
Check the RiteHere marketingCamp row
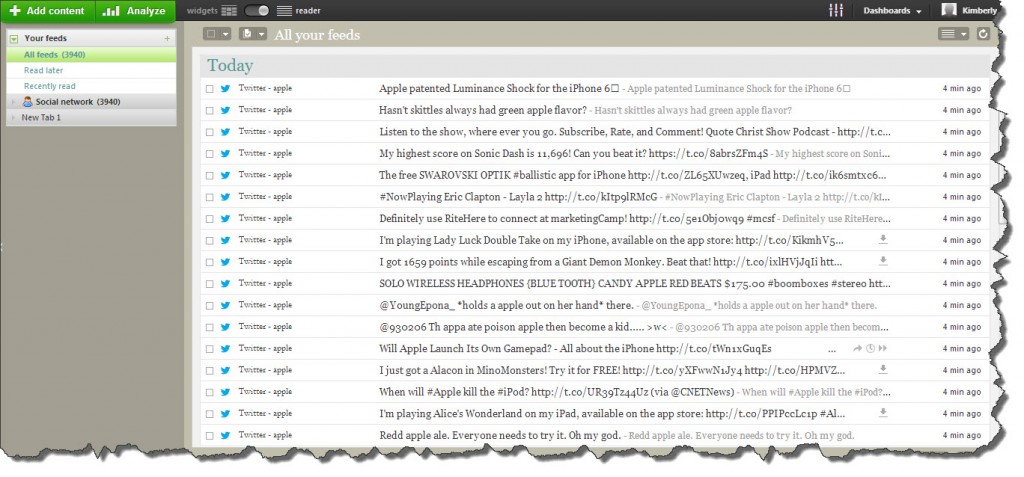click(210, 219)
